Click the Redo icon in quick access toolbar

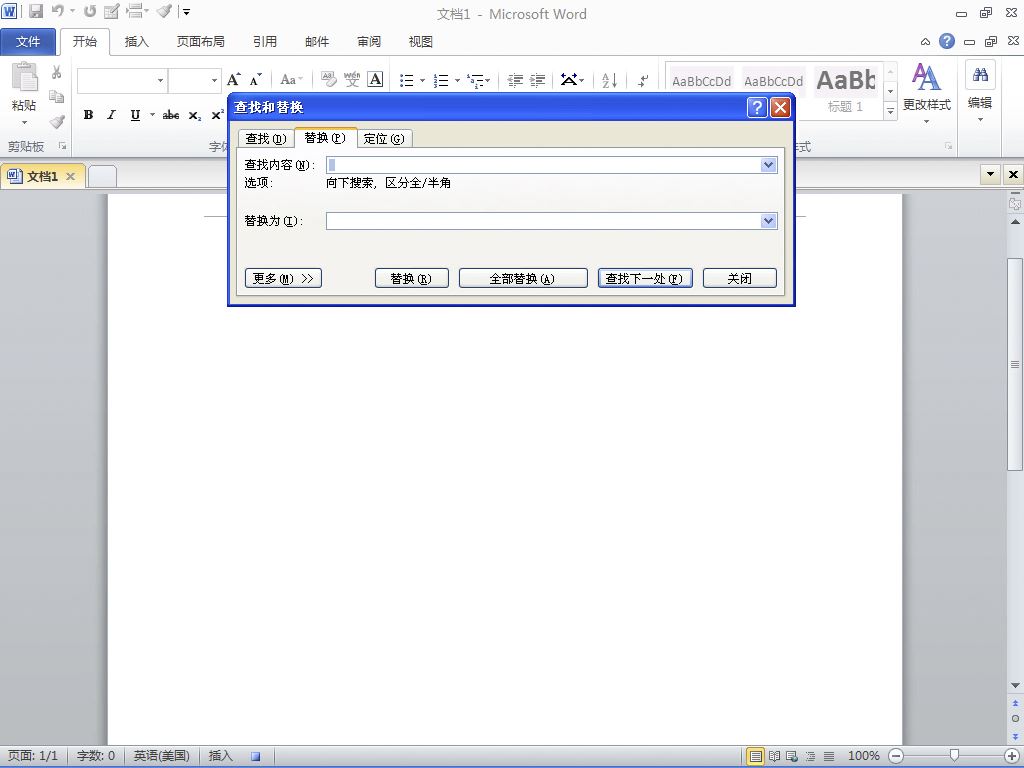pos(90,11)
